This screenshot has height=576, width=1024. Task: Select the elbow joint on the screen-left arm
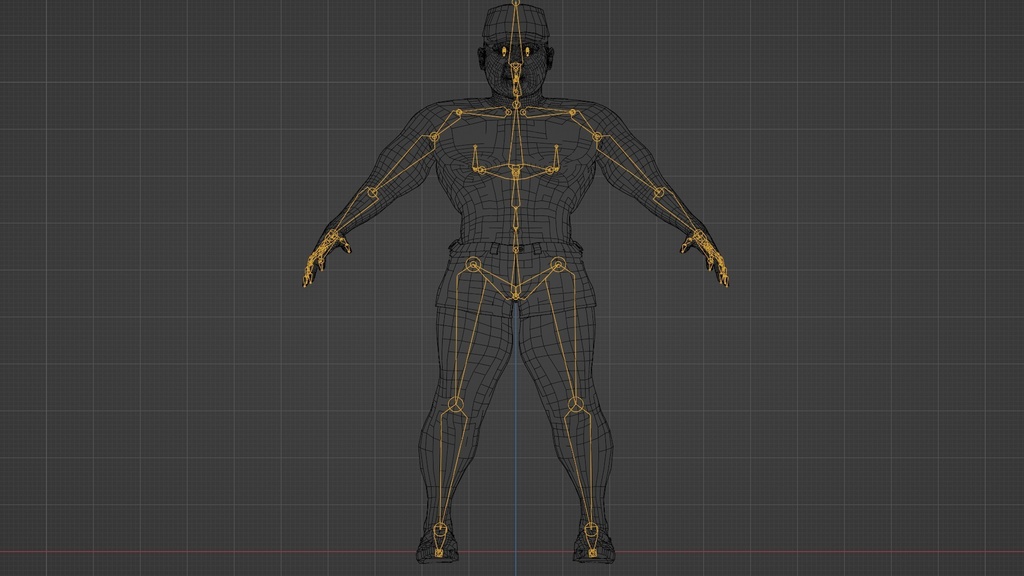[372, 193]
